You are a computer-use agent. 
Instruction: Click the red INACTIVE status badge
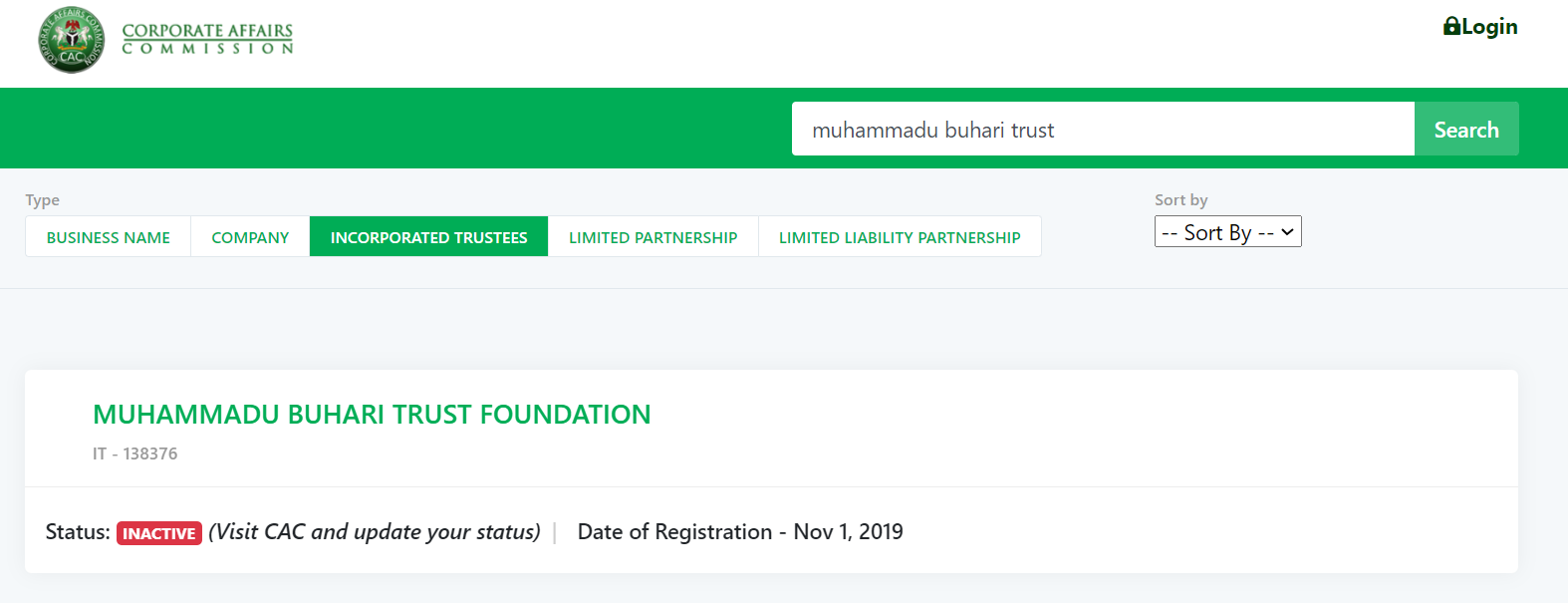pos(159,533)
